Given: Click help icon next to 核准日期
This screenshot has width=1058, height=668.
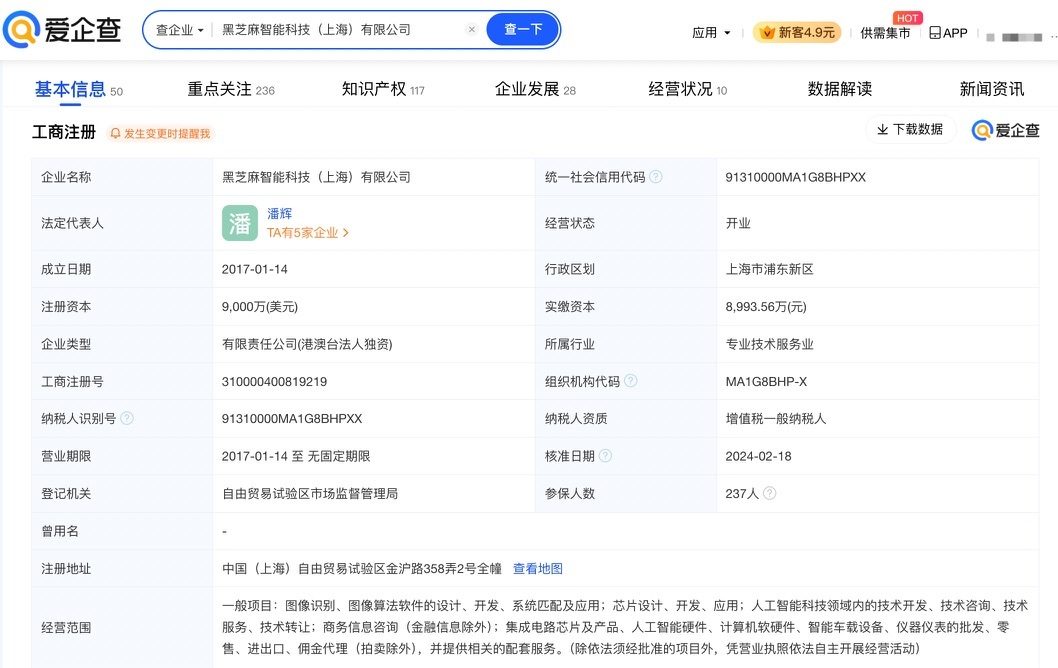Looking at the screenshot, I should (606, 456).
